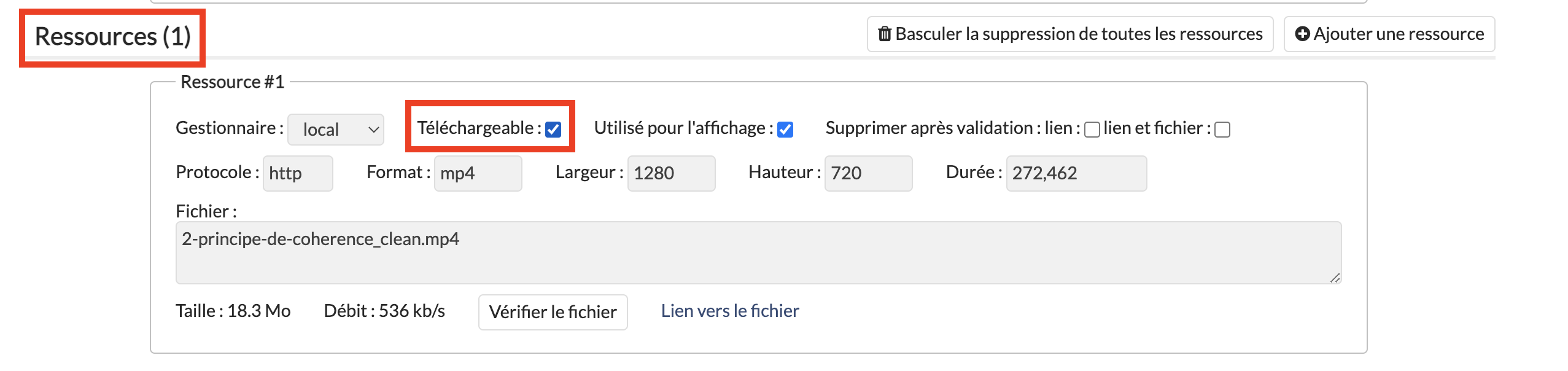
Task: Click the Ressource #1 fieldset legend
Action: pyautogui.click(x=232, y=82)
